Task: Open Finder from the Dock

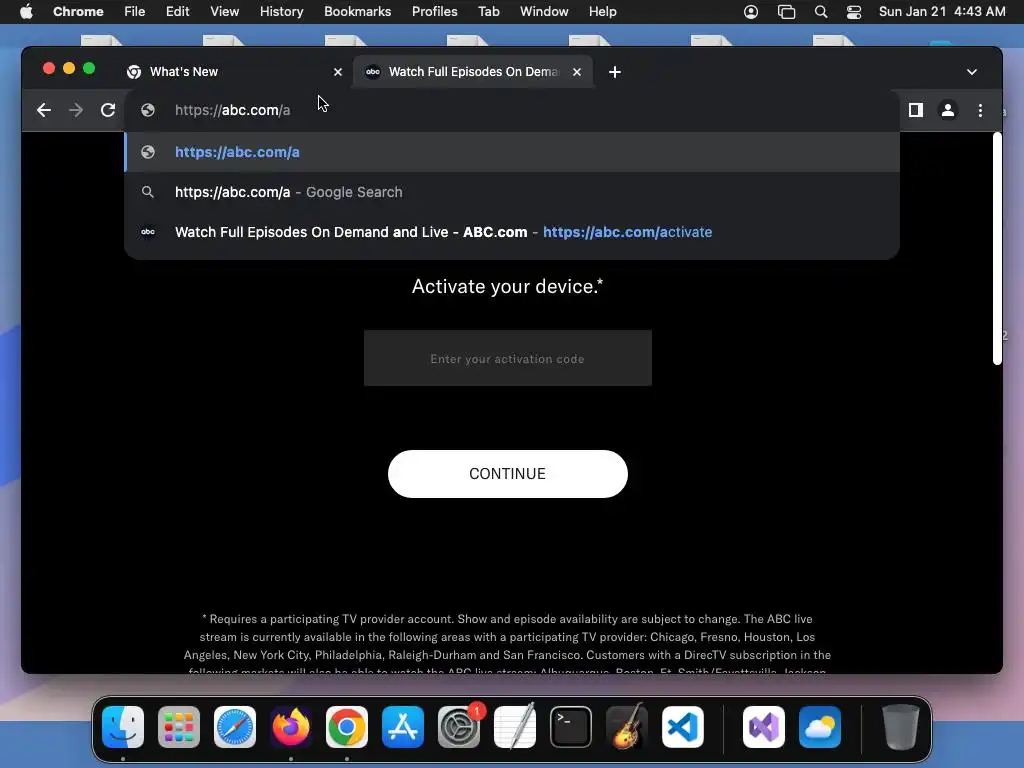Action: [x=123, y=727]
